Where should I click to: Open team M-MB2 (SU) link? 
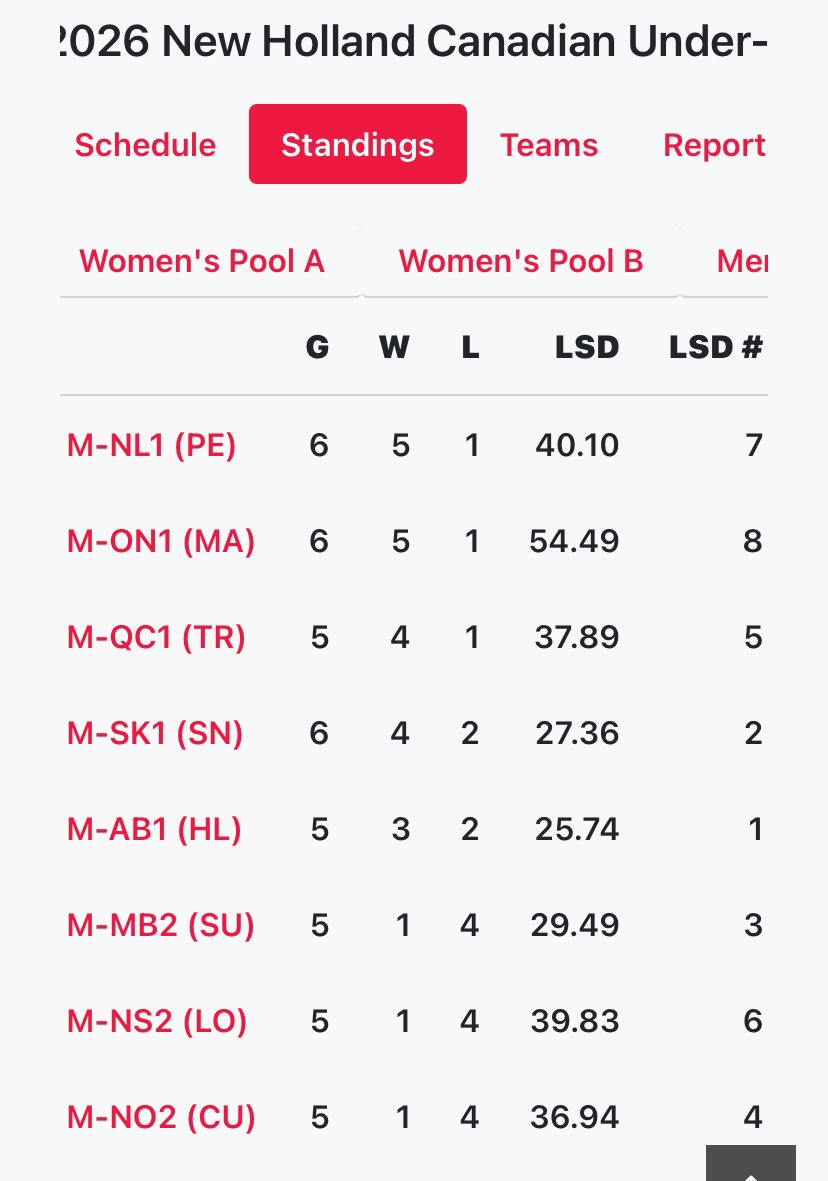click(x=160, y=925)
